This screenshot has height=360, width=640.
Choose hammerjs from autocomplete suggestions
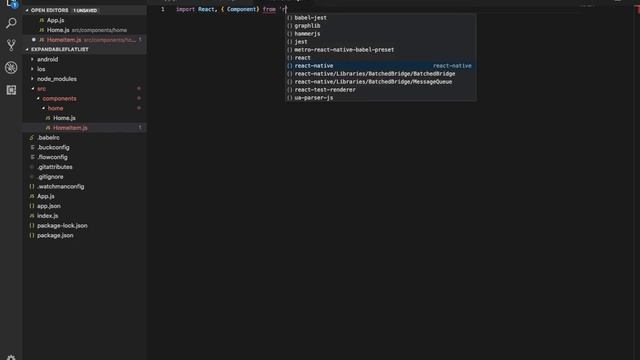(x=380, y=34)
